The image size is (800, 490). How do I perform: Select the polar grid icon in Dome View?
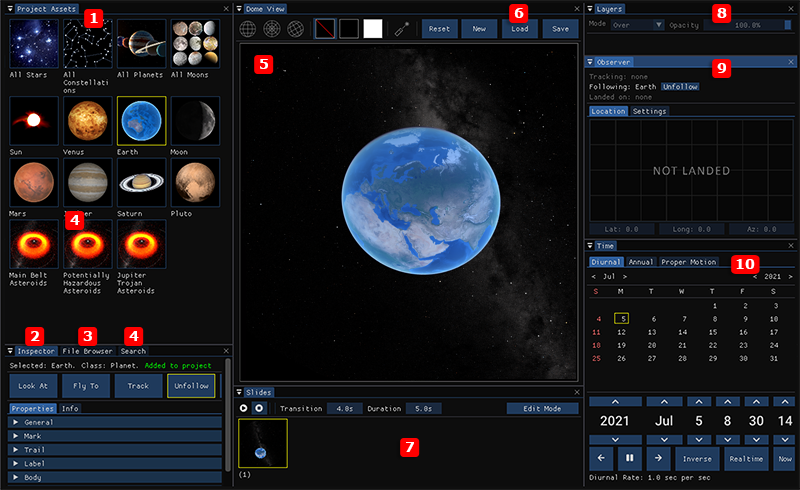click(271, 29)
